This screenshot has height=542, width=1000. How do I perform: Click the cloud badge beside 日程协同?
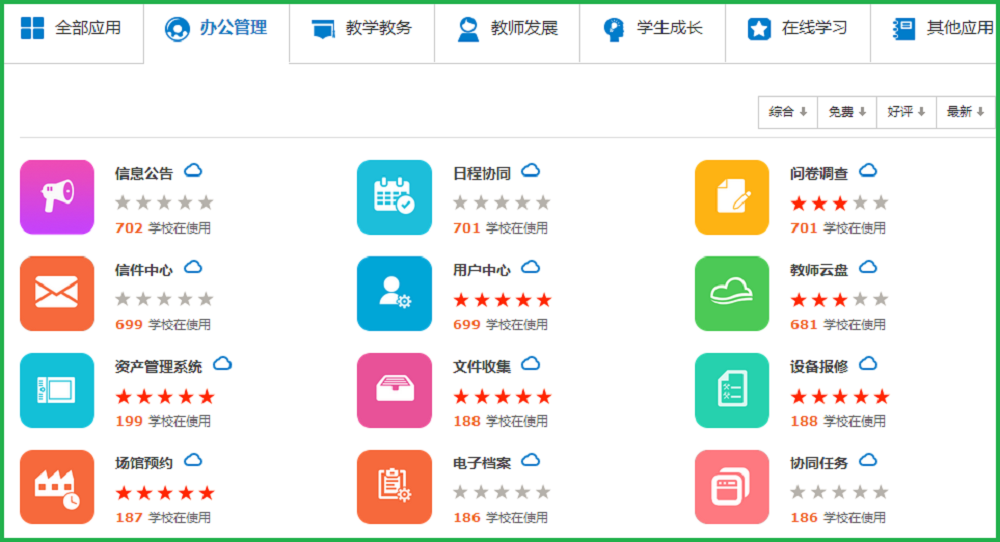pyautogui.click(x=531, y=171)
